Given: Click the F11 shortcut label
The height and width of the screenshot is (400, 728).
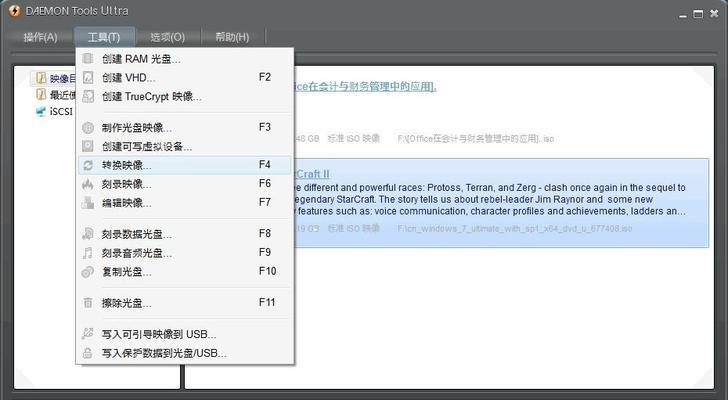Looking at the screenshot, I should [x=267, y=303].
